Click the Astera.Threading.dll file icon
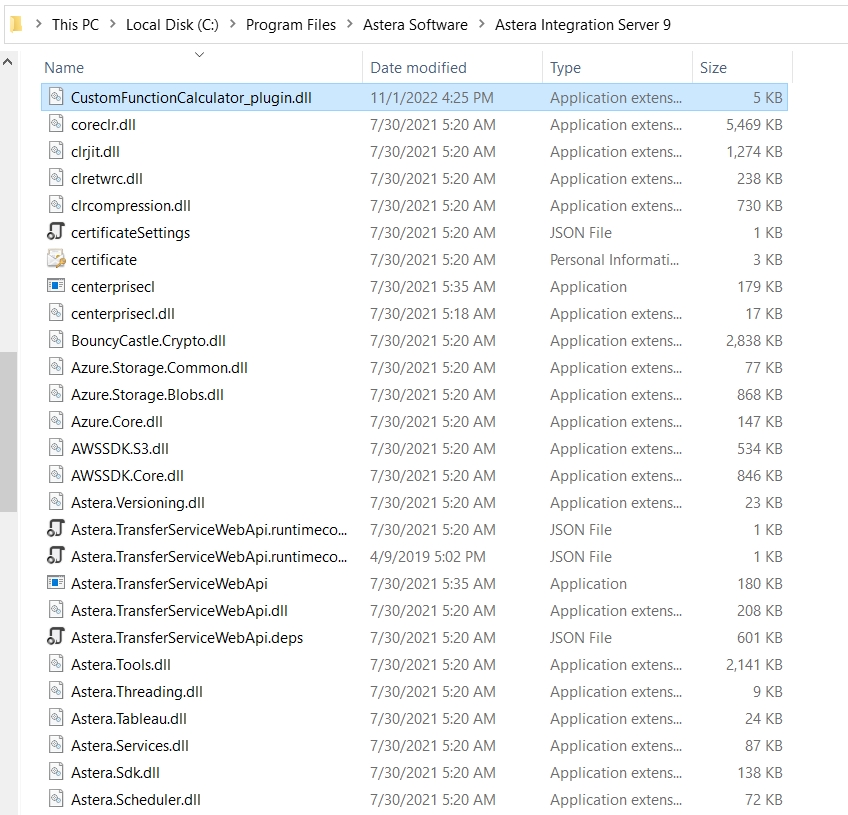848x815 pixels. pyautogui.click(x=56, y=691)
